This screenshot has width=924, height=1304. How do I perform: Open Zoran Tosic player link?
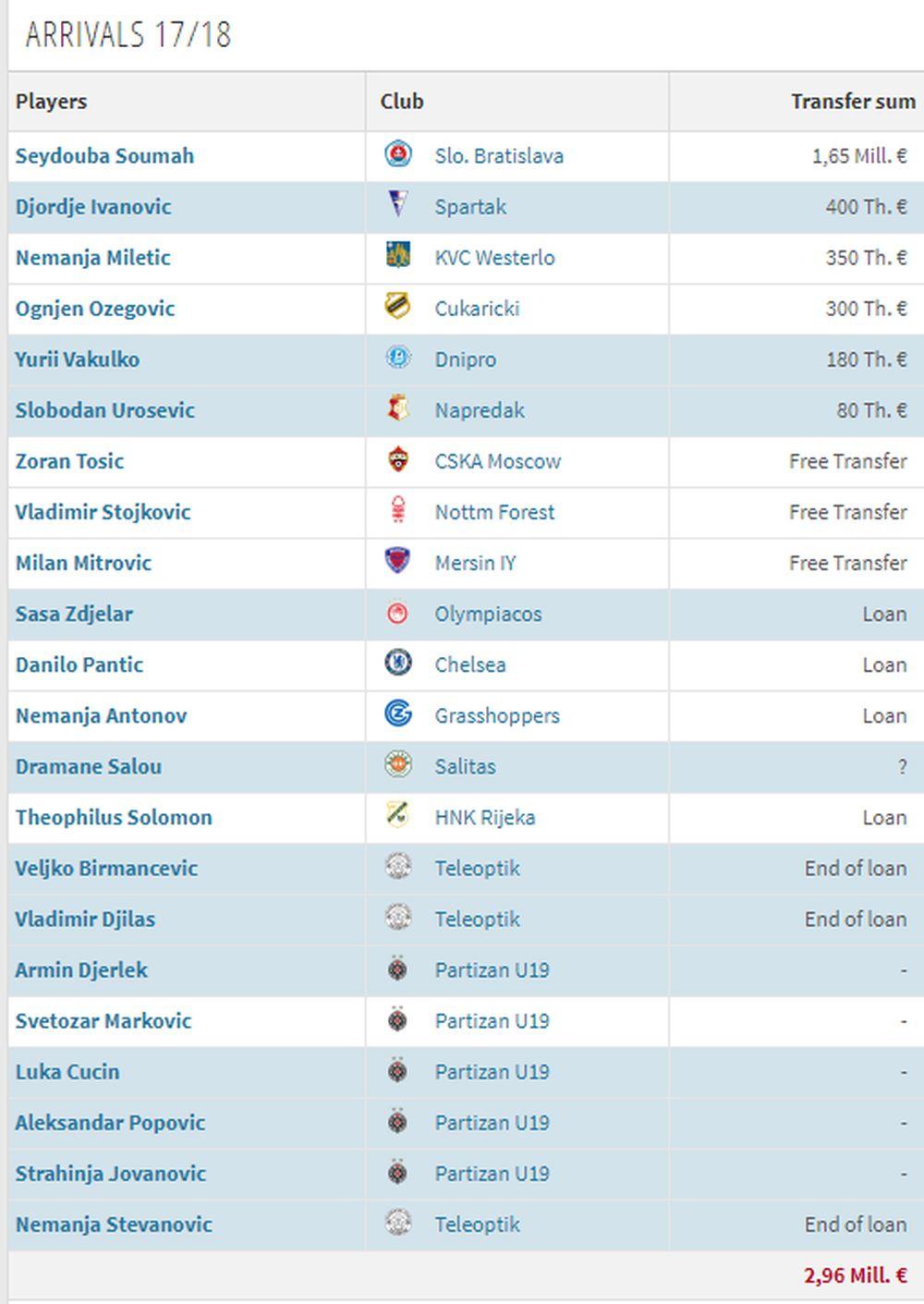69,461
